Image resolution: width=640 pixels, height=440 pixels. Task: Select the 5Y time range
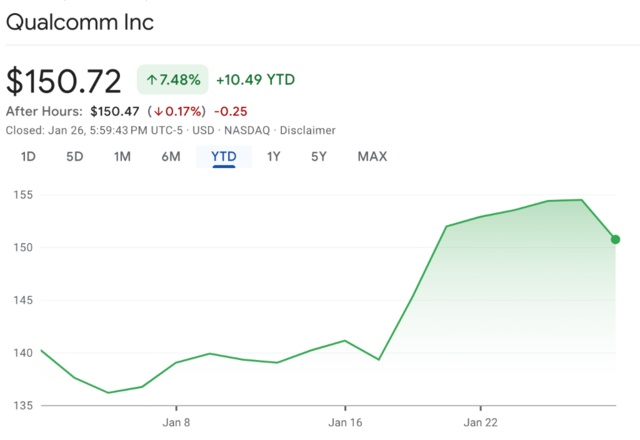(x=319, y=156)
